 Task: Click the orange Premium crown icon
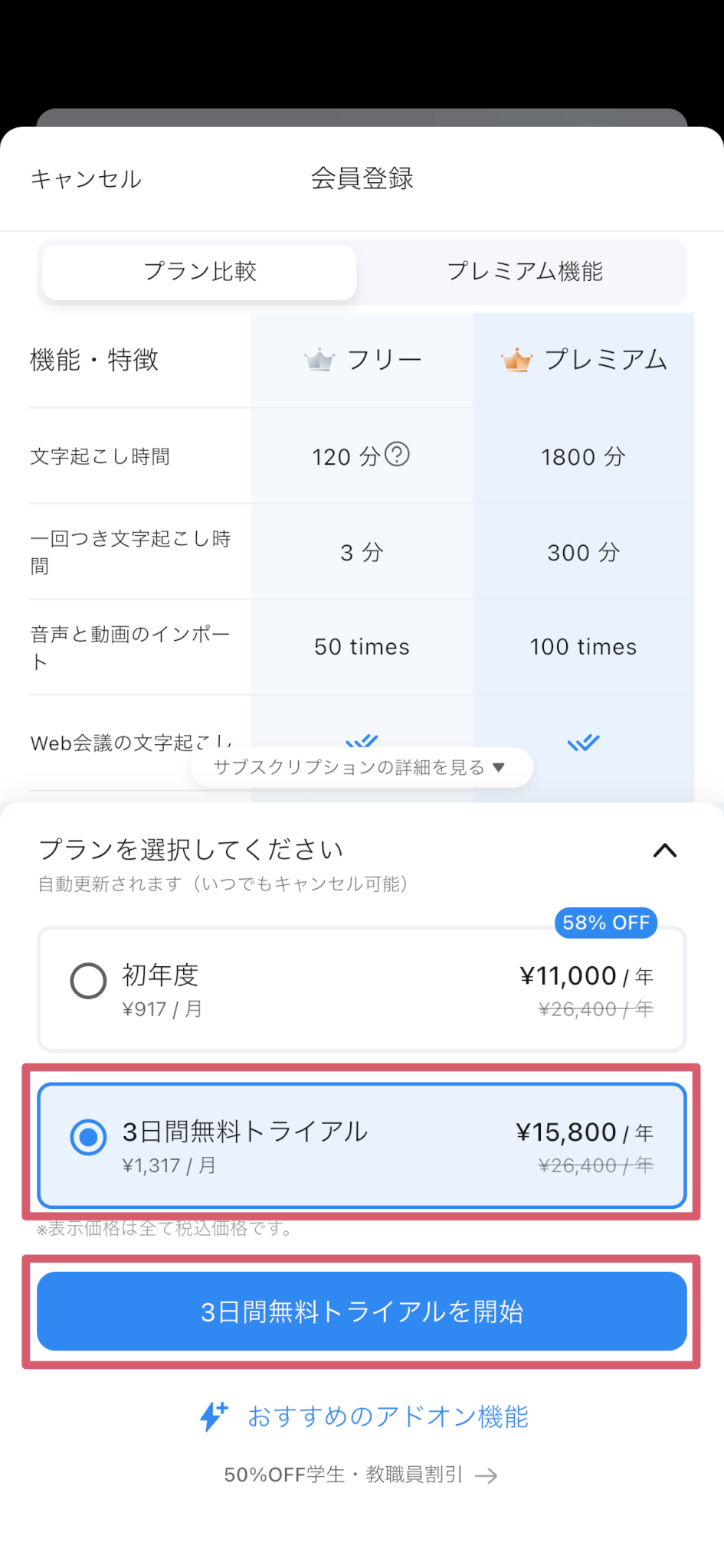click(x=516, y=359)
